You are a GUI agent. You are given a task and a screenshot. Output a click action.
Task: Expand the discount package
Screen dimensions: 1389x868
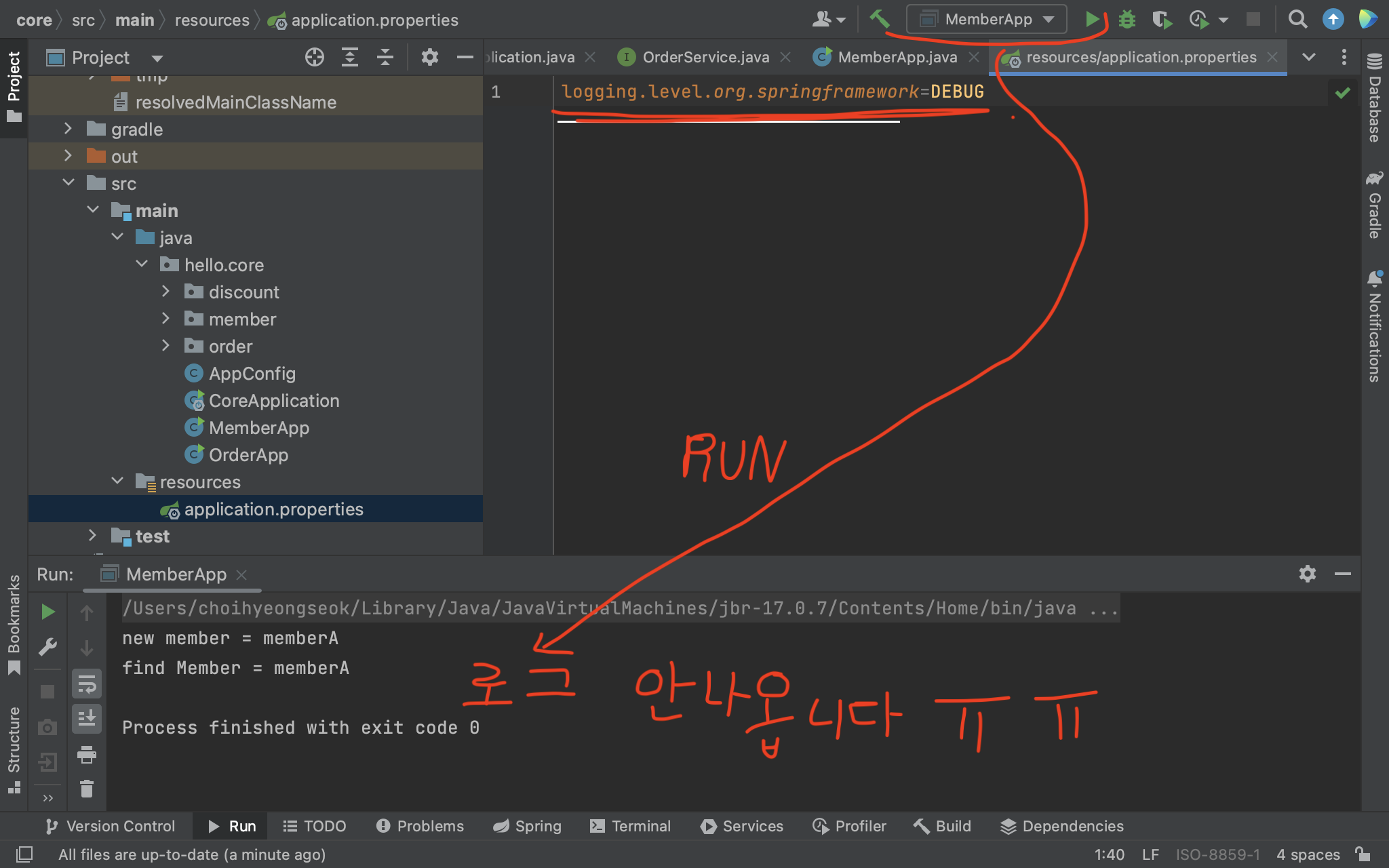pos(165,291)
